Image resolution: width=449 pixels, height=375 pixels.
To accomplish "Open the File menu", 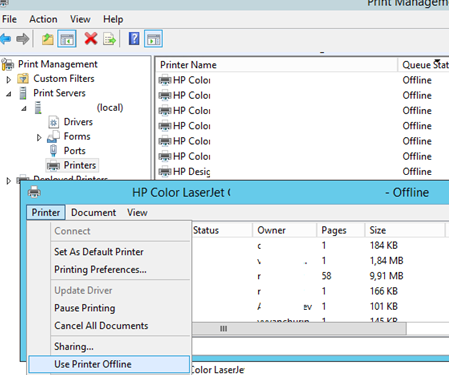I will tap(9, 19).
